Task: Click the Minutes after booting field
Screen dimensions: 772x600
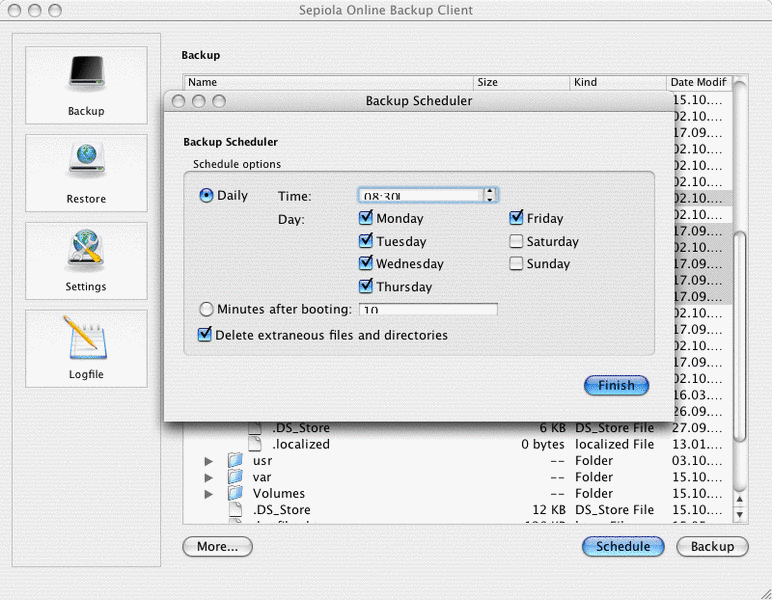Action: 428,309
